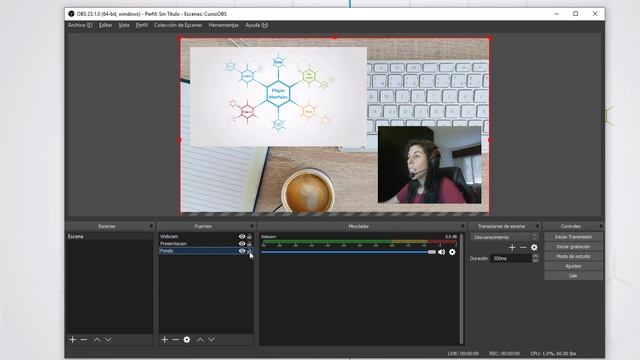Image resolution: width=640 pixels, height=360 pixels.
Task: Pop out Mezclador dock panel icon
Action: (462, 226)
